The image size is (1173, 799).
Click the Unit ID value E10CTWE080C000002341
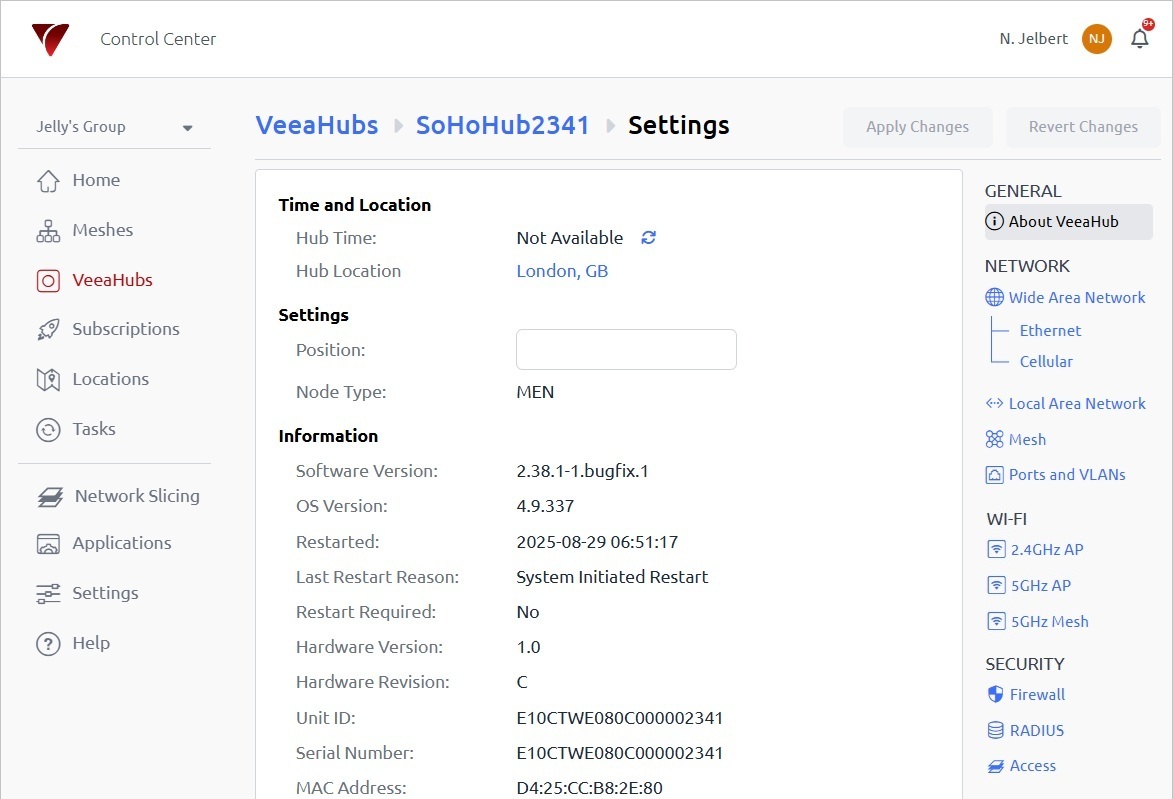click(619, 718)
